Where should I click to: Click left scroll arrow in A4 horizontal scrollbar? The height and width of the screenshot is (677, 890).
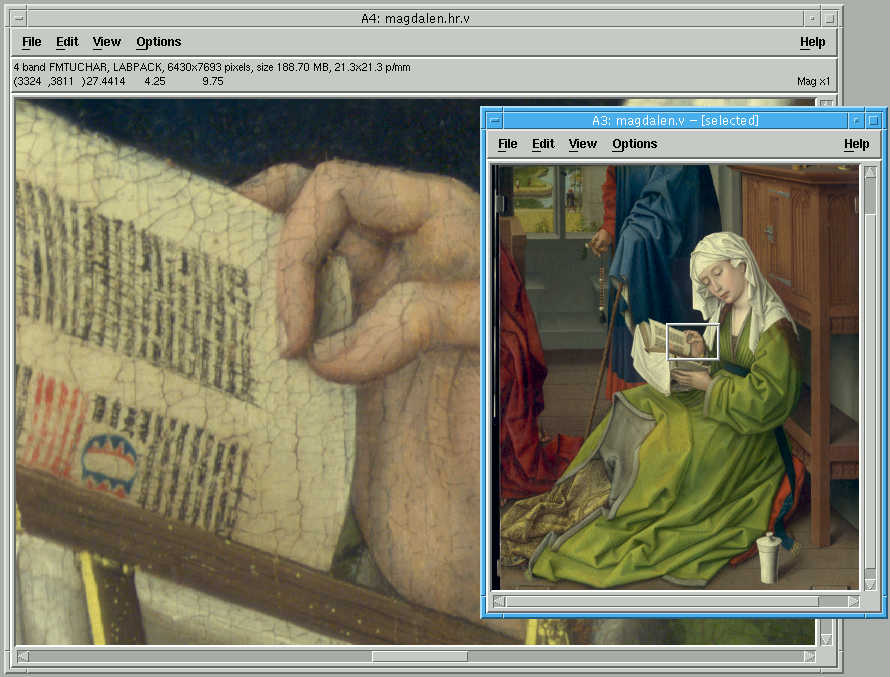(23, 657)
